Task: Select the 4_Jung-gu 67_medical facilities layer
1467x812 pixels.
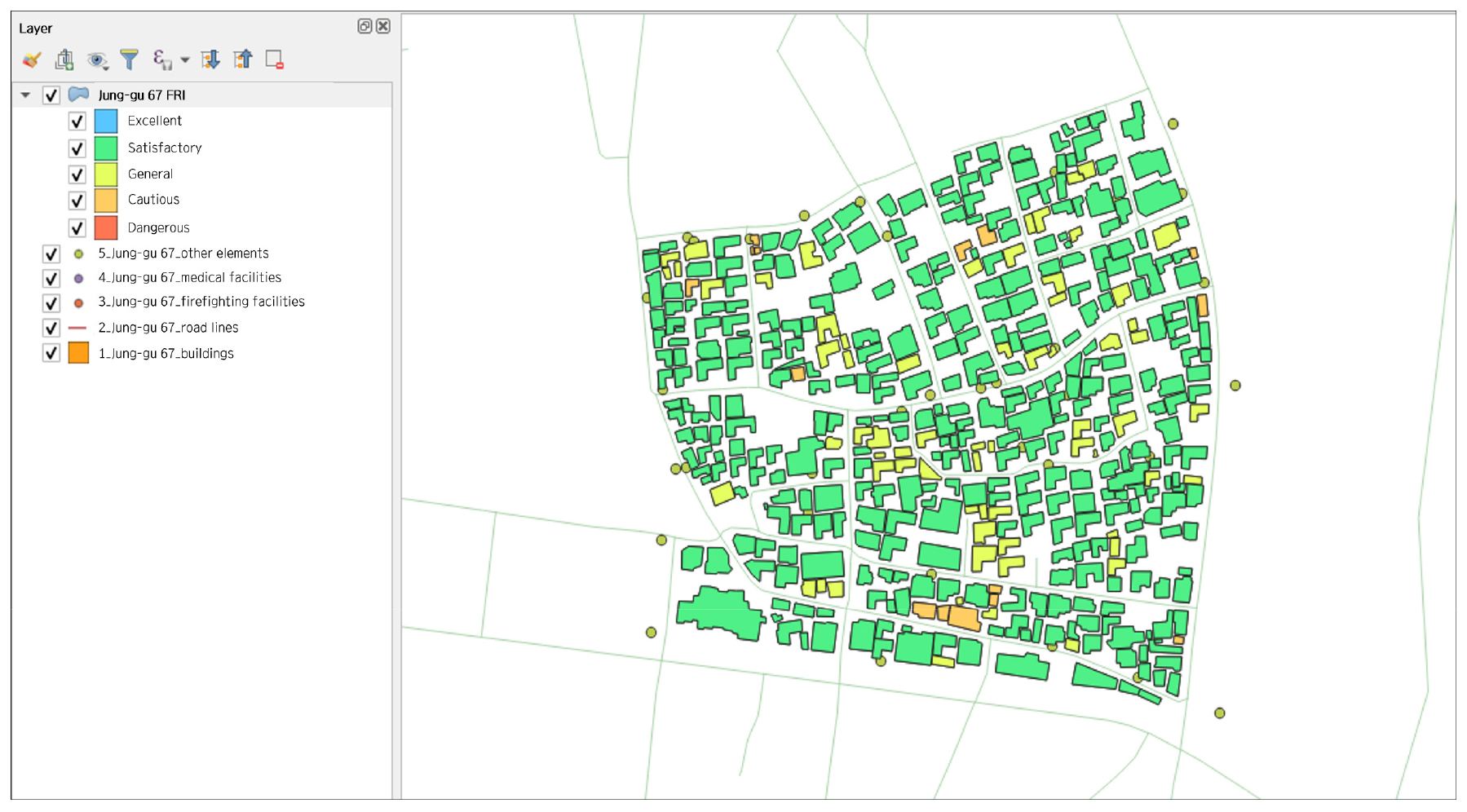Action: [x=189, y=278]
